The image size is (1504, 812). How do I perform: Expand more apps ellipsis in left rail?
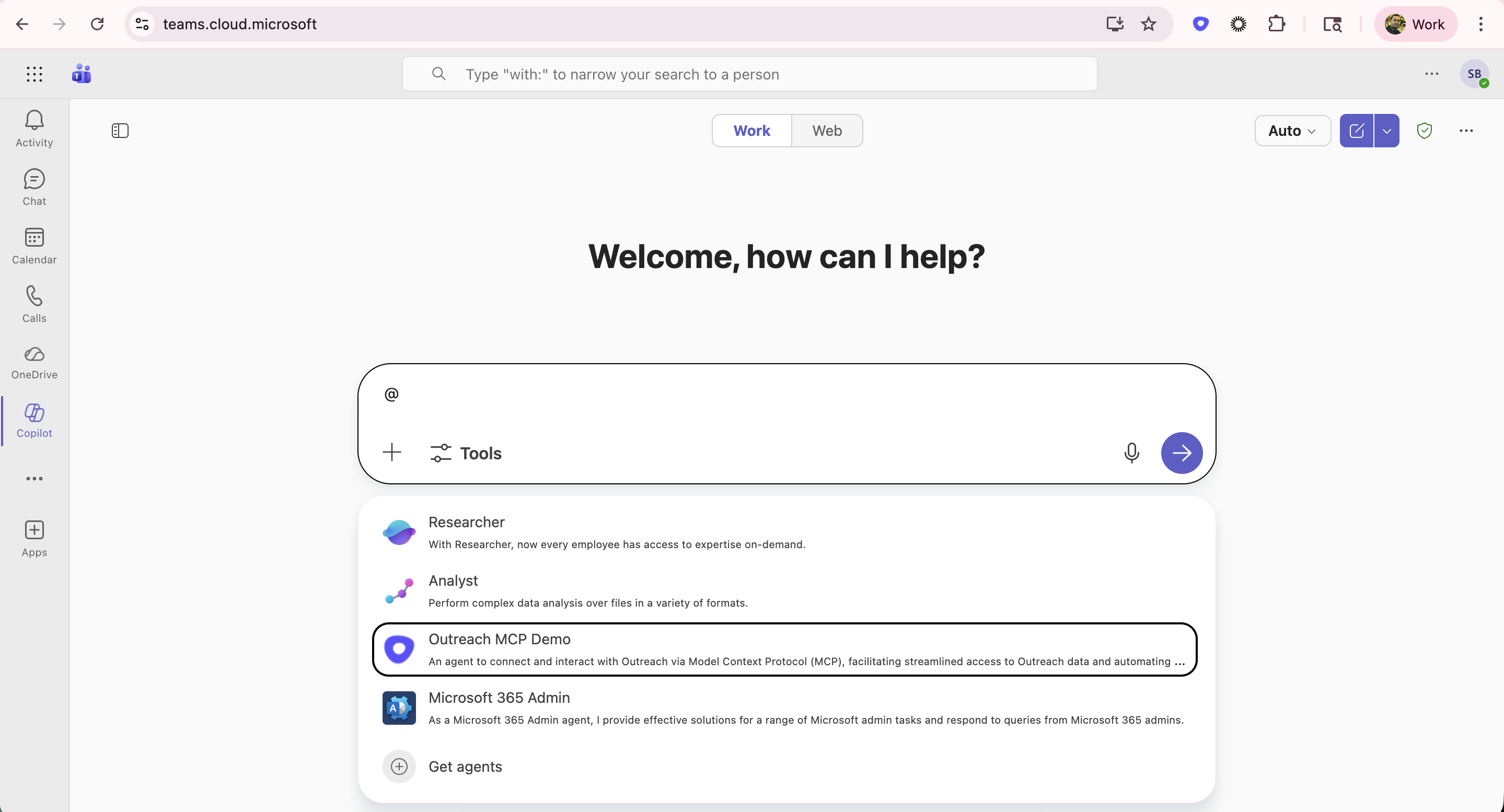34,479
